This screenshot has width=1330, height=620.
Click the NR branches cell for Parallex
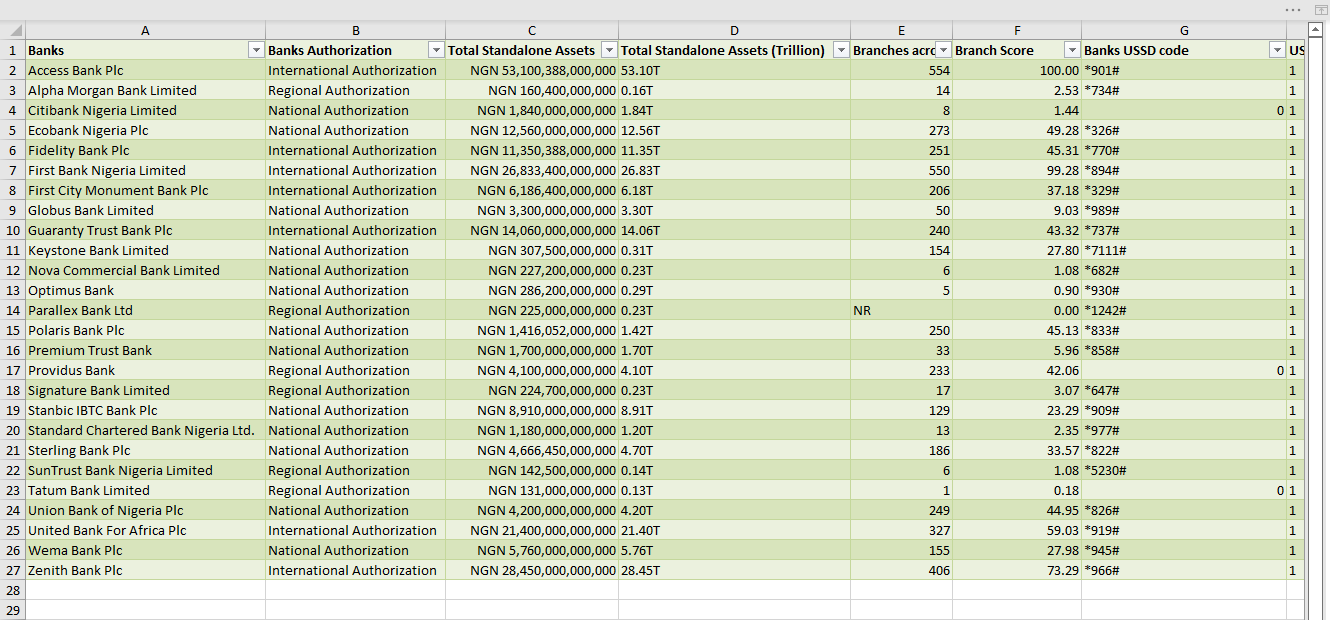pyautogui.click(x=901, y=310)
